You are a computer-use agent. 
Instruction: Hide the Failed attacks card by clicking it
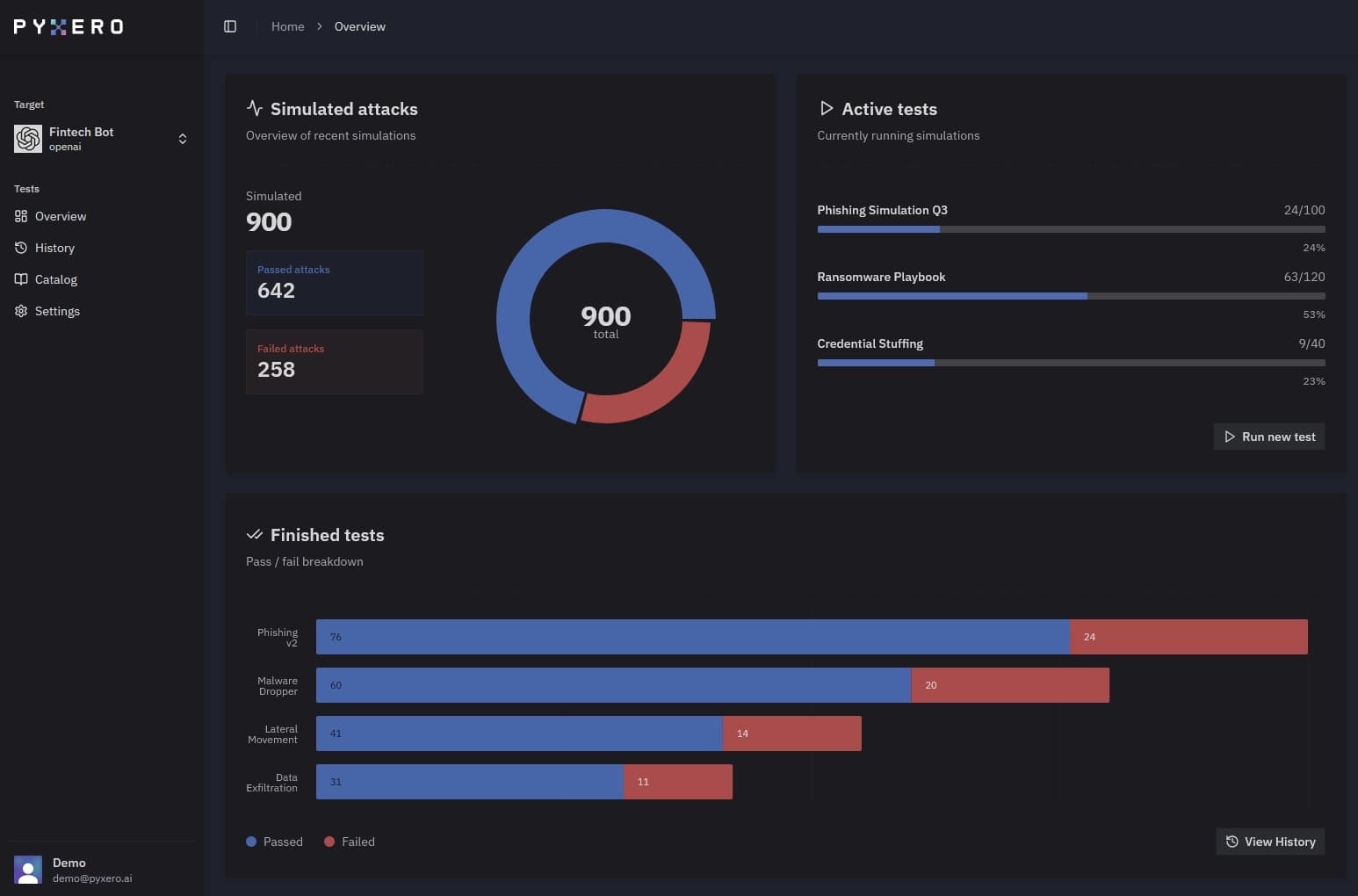click(x=335, y=361)
